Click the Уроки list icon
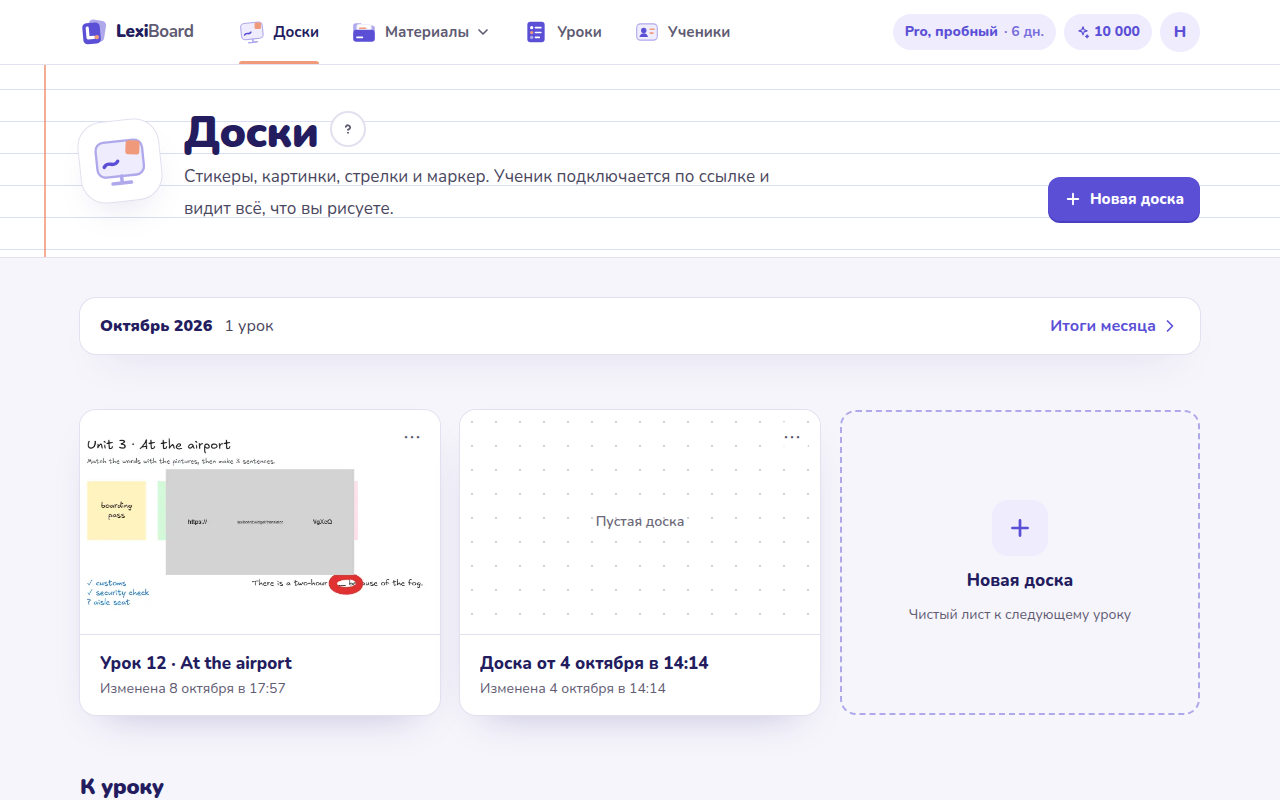 click(x=536, y=32)
